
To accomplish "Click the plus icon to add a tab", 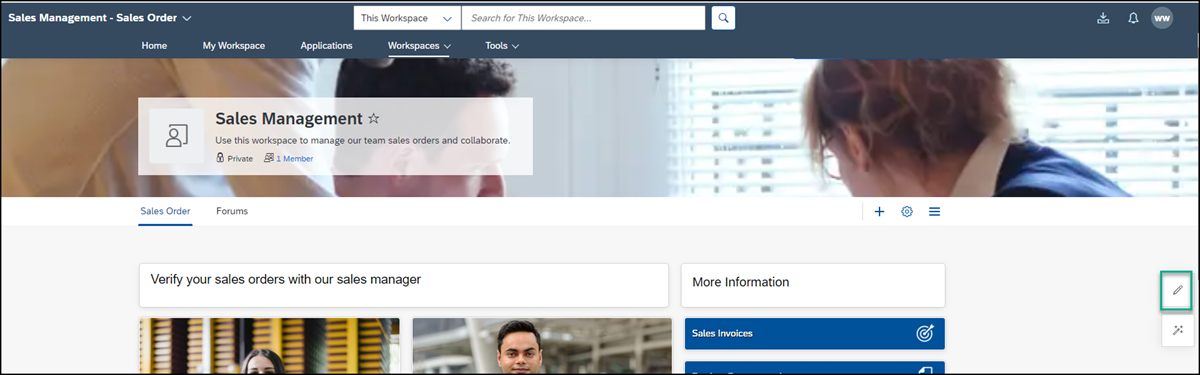I will [879, 212].
